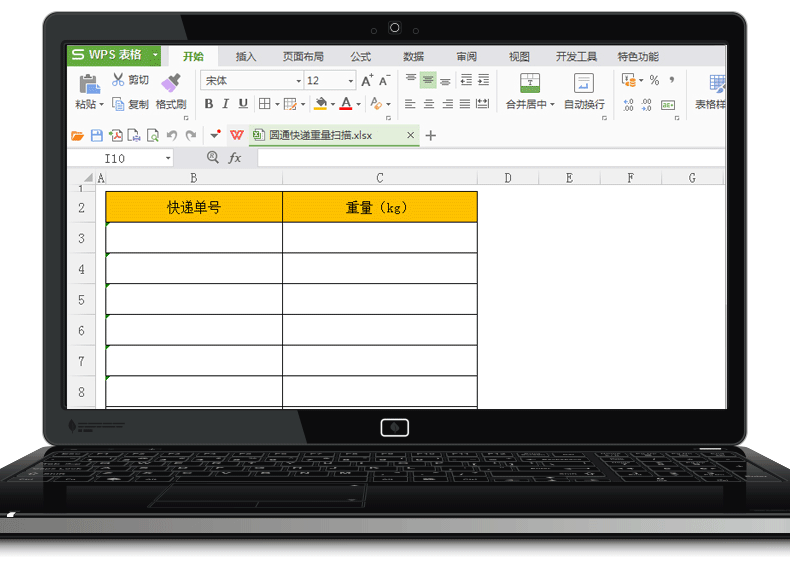Click the Copy (复制) button

coord(130,104)
